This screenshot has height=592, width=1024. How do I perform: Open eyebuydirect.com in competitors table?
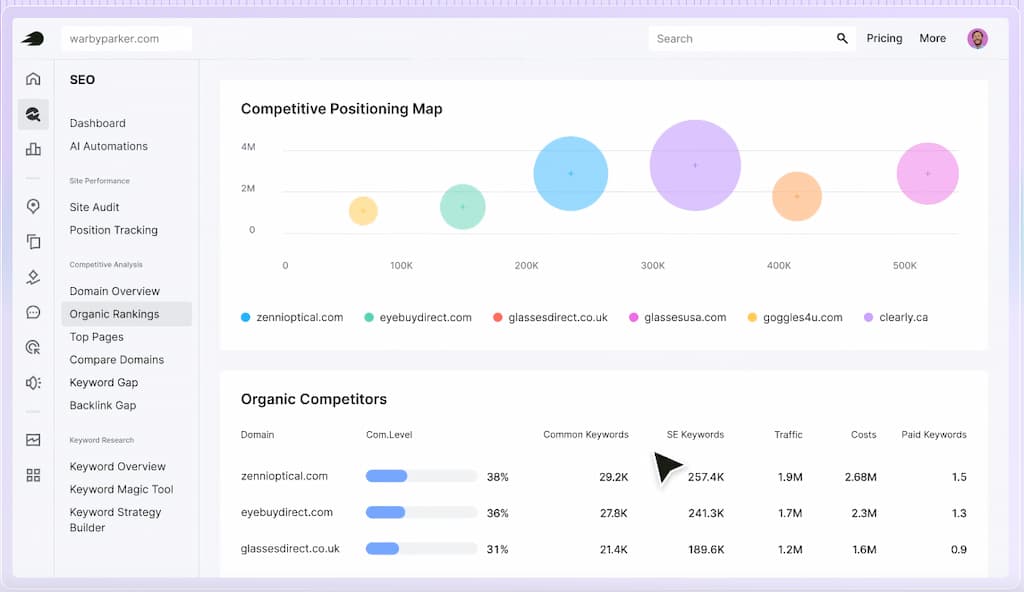pyautogui.click(x=287, y=512)
